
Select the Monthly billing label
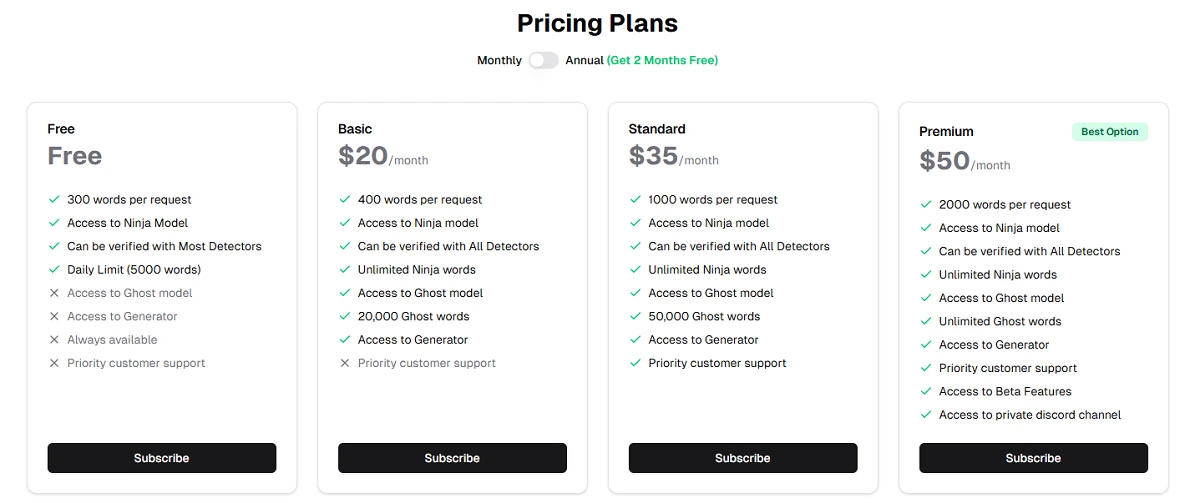coord(499,60)
